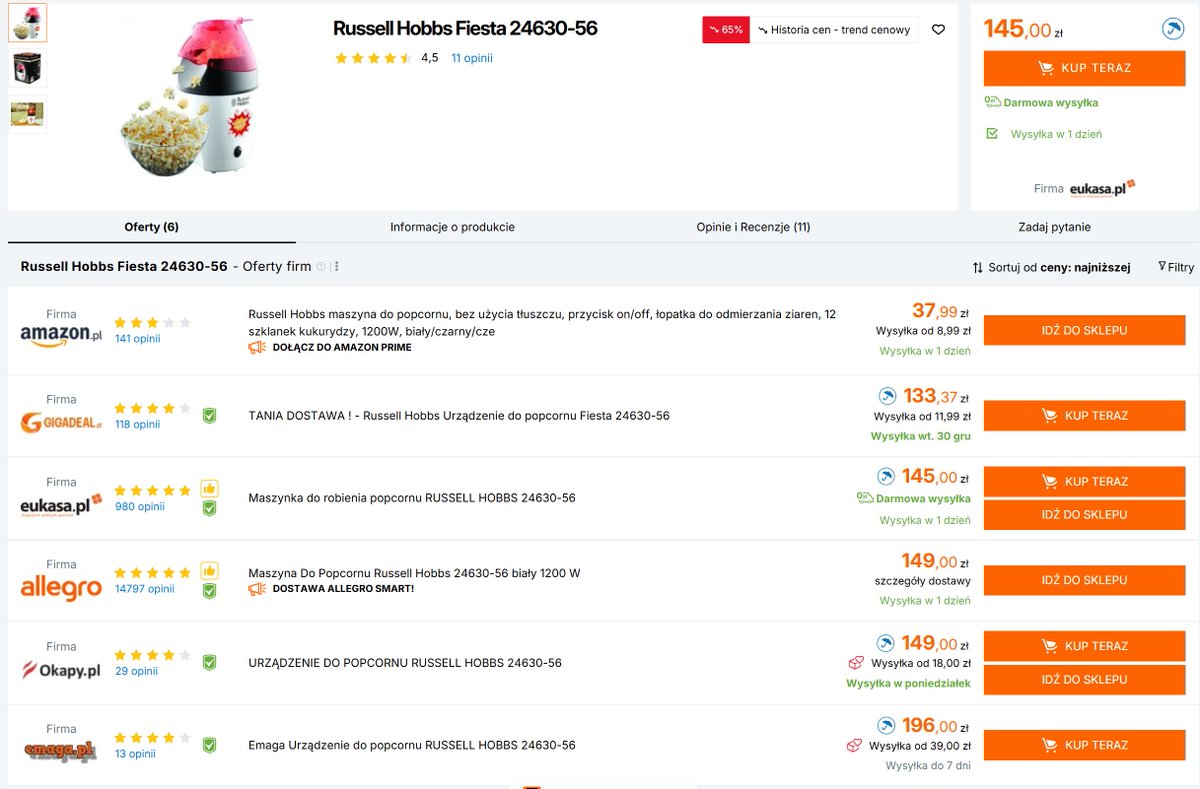Screen dimensions: 1200x789
Task: Click green shield badge in emaga.pl row
Action: click(209, 745)
